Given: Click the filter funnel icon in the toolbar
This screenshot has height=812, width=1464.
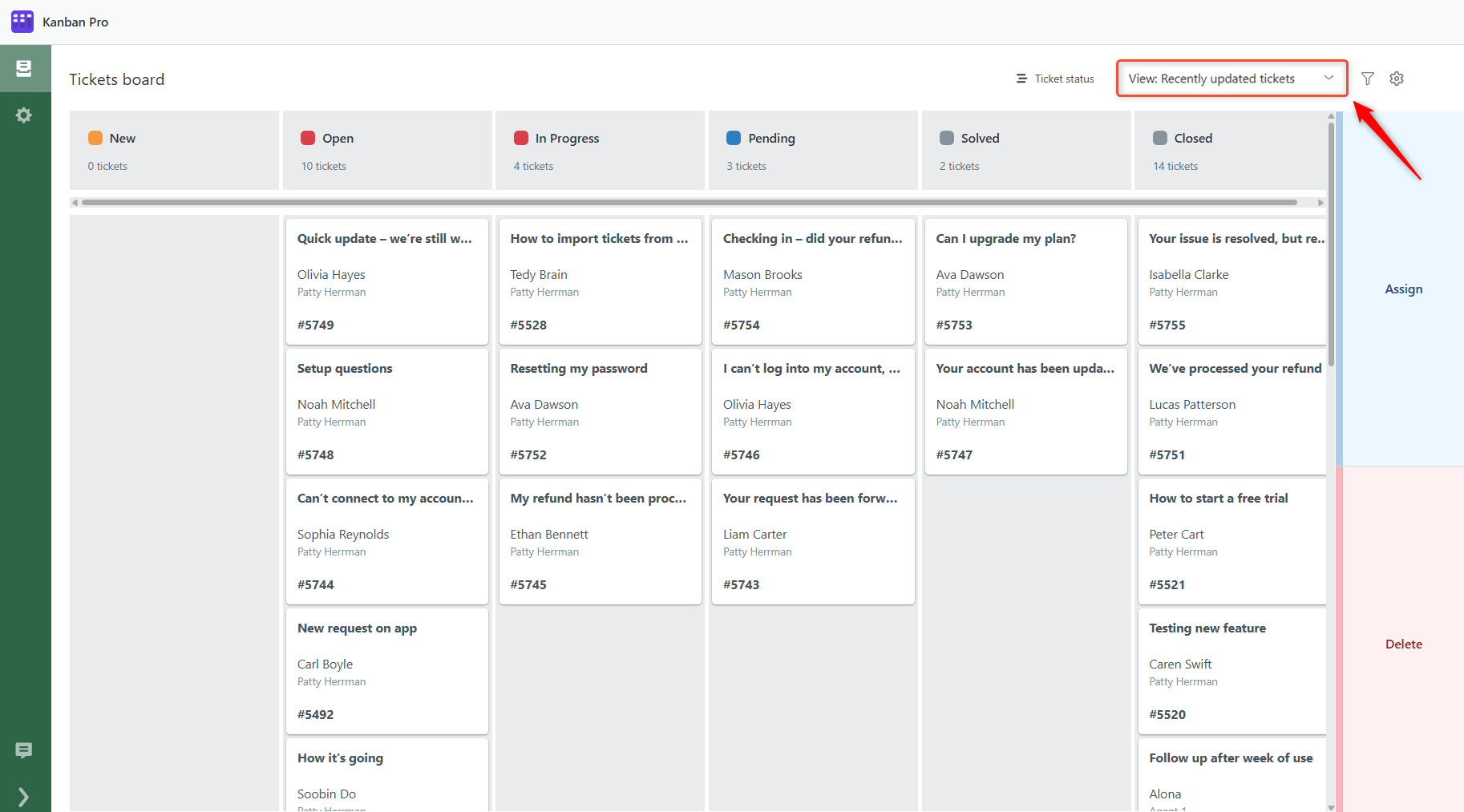Looking at the screenshot, I should (x=1367, y=79).
